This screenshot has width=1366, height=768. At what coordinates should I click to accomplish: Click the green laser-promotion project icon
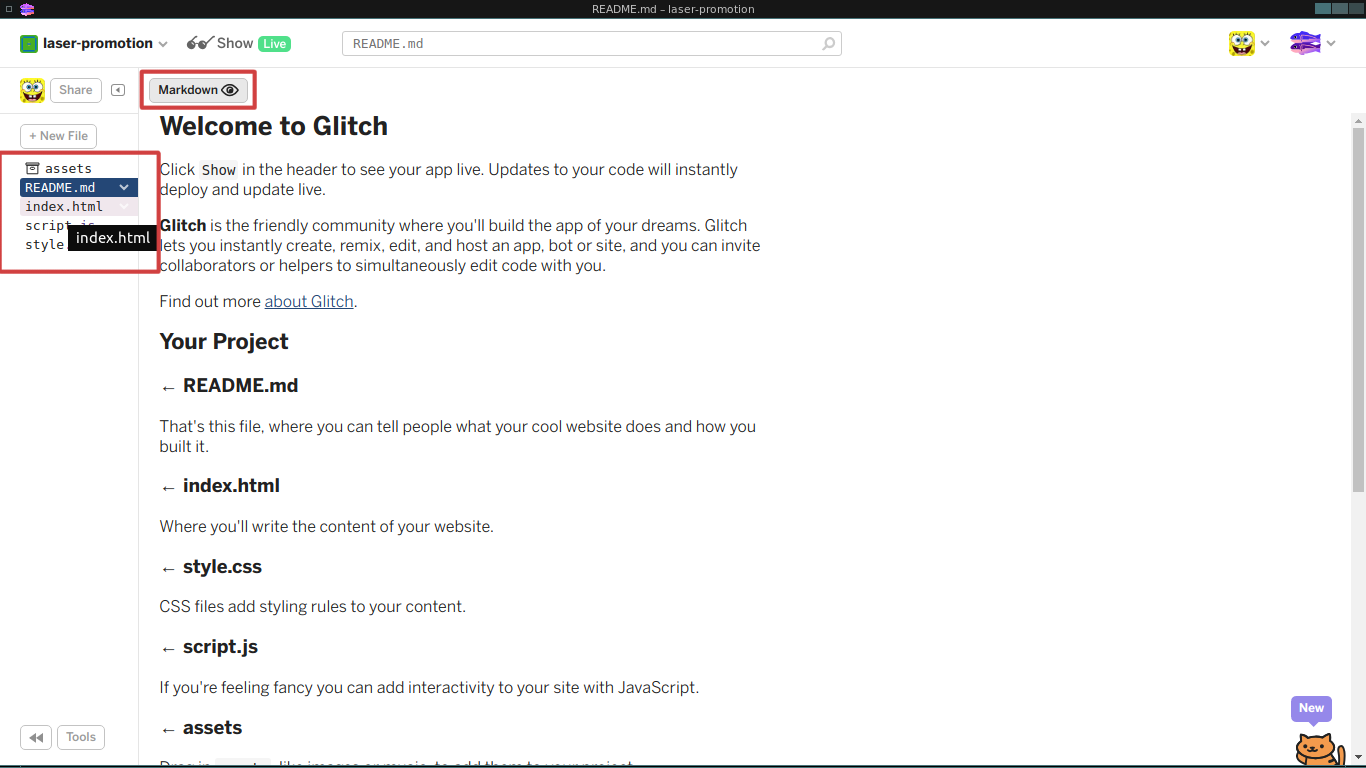29,44
